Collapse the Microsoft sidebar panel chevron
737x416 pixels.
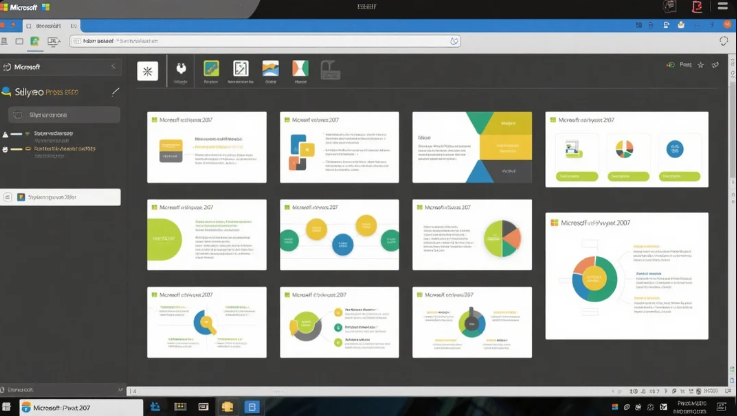pyautogui.click(x=113, y=67)
